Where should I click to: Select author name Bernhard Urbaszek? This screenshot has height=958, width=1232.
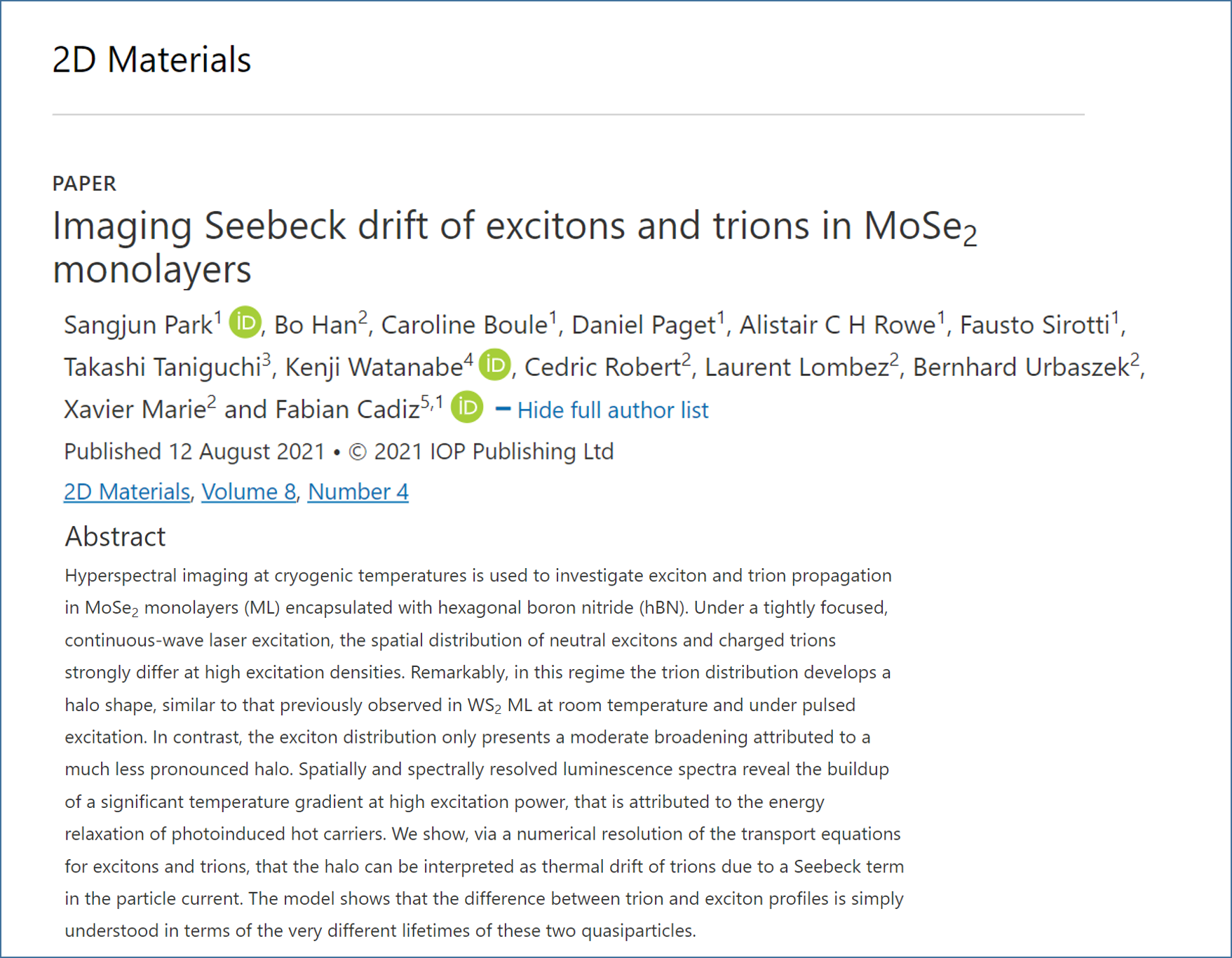pos(1021,367)
